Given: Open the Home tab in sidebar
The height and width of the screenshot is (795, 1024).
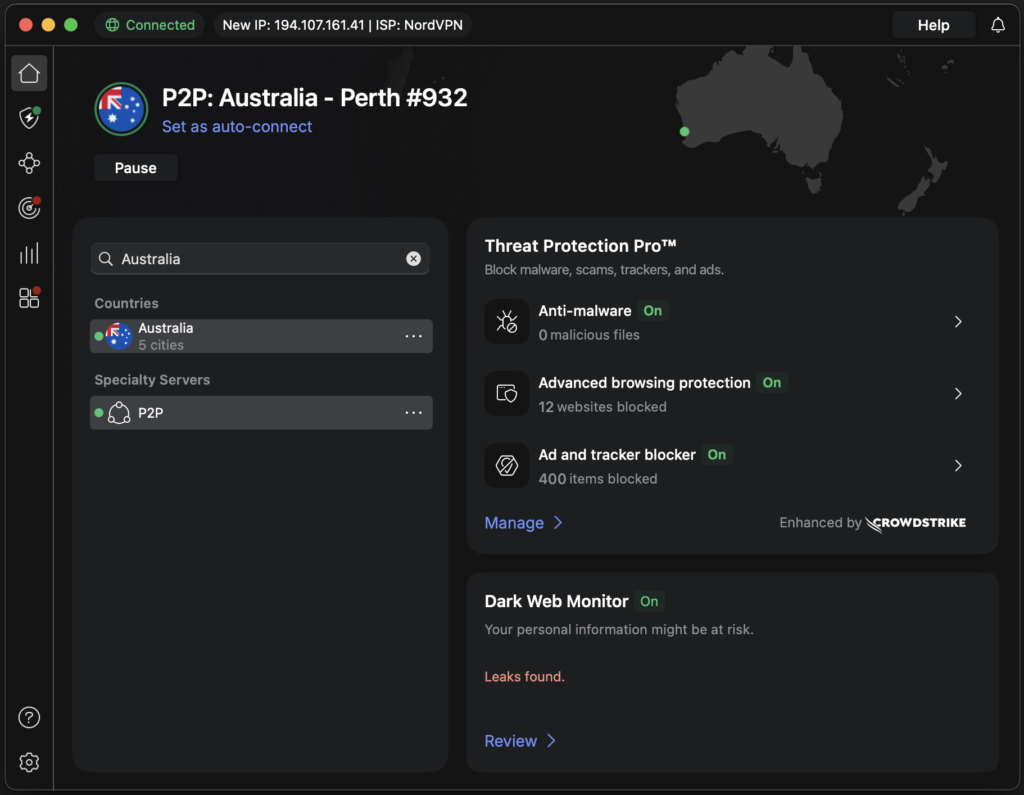Looking at the screenshot, I should pos(29,73).
